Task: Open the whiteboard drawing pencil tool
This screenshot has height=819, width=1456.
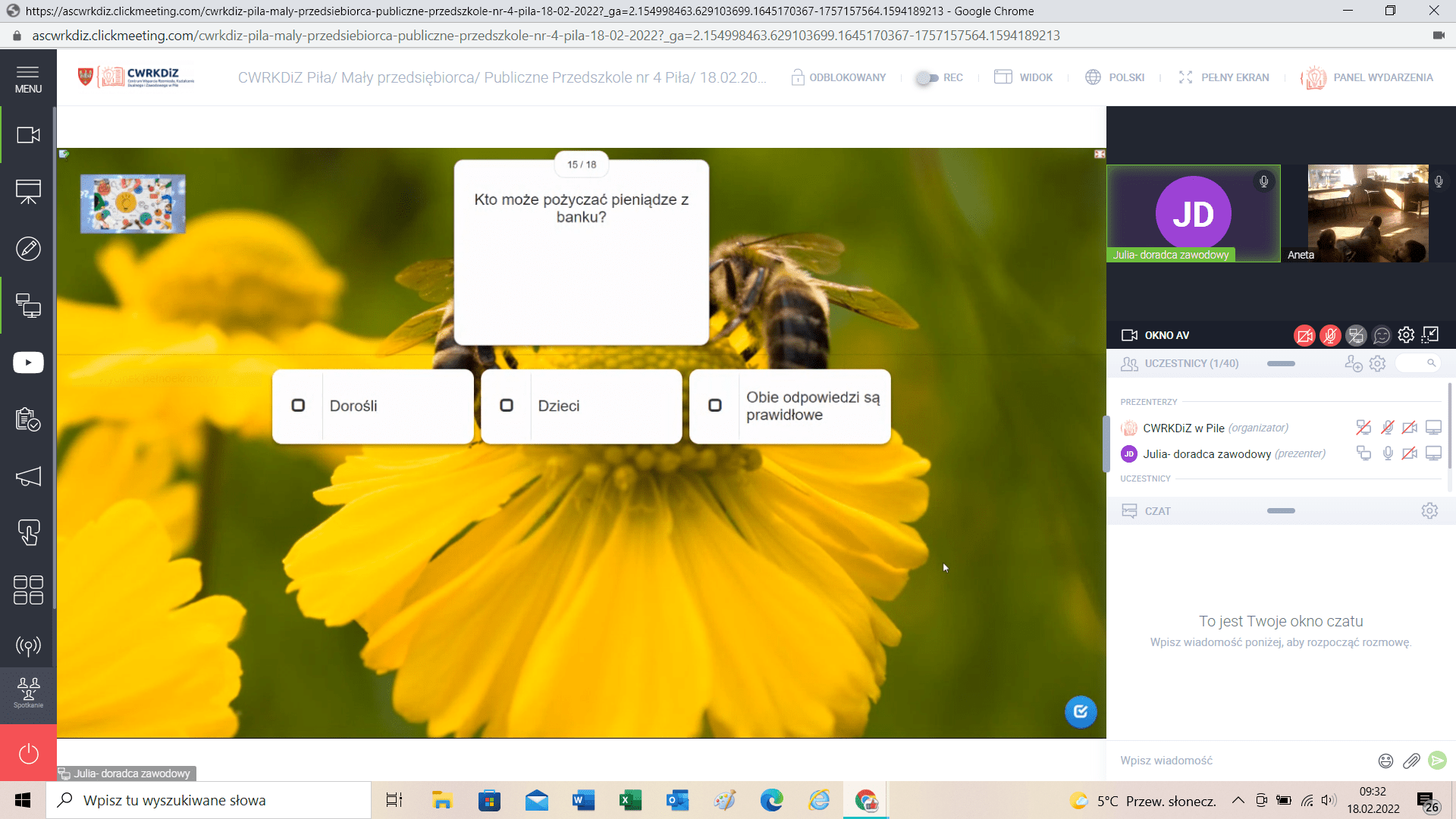Action: coord(28,249)
